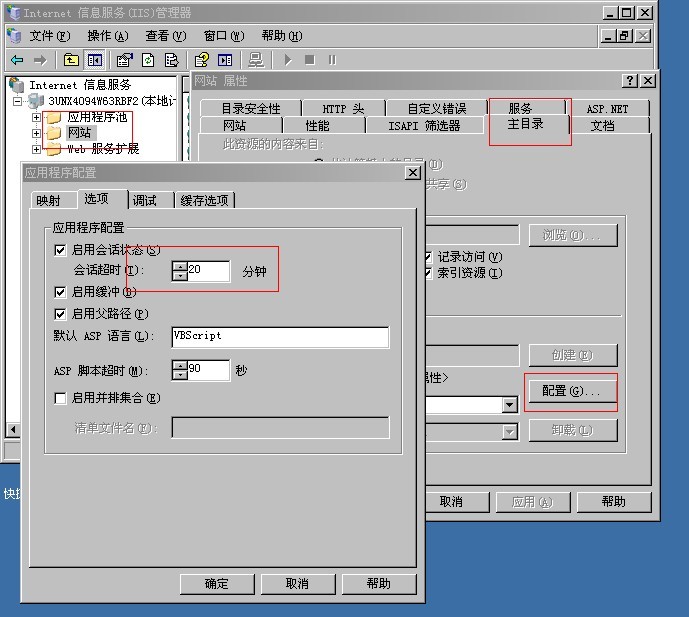Image resolution: width=689 pixels, height=617 pixels.
Task: Click the Help toolbar icon
Action: (202, 60)
